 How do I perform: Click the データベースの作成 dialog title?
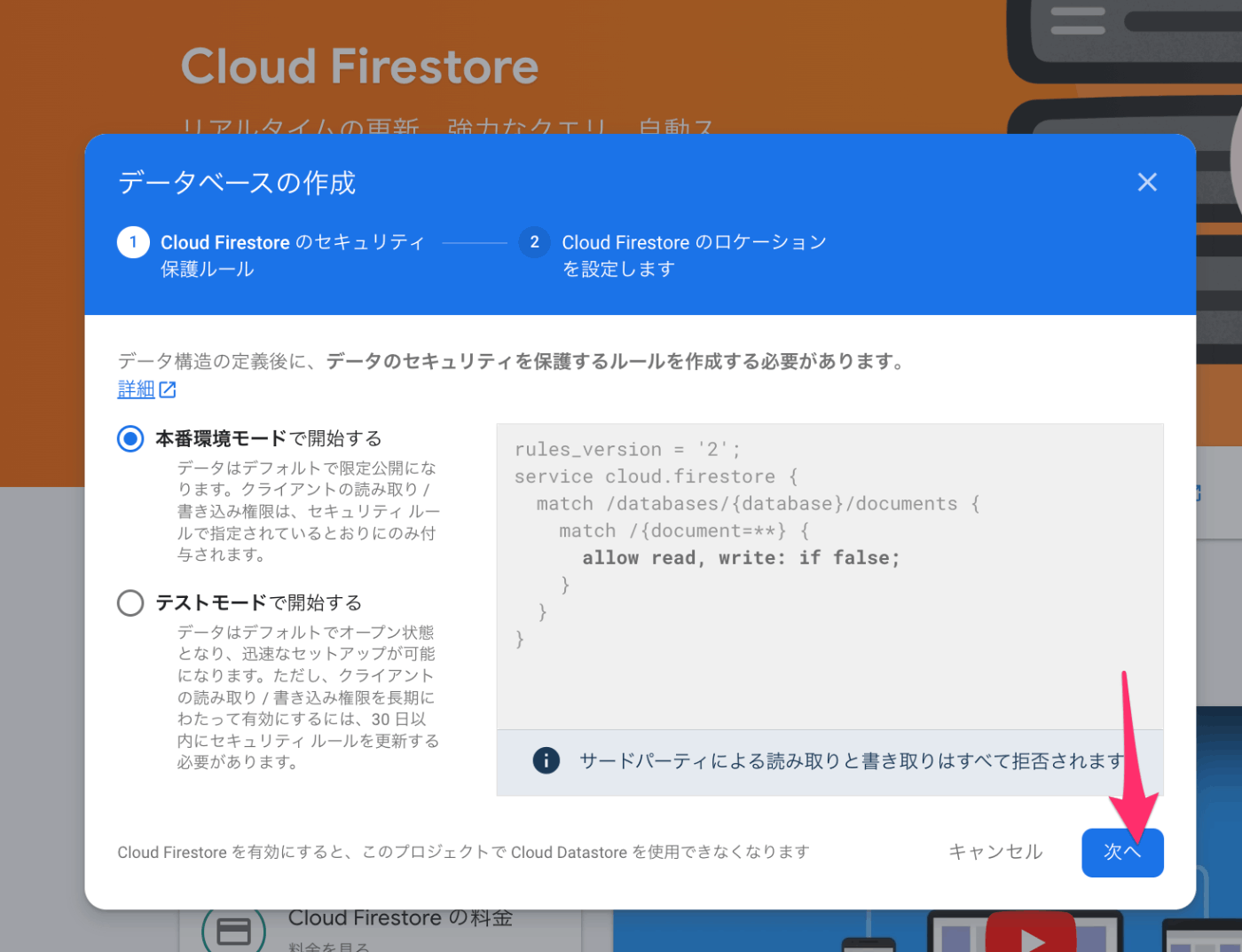click(237, 183)
